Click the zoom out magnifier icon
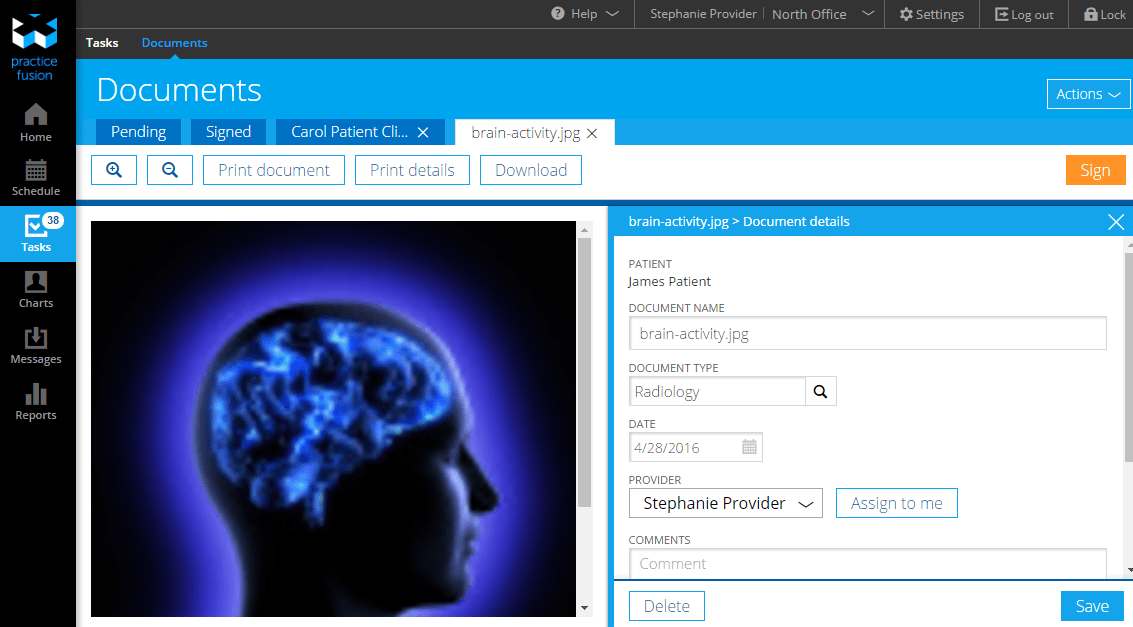The image size is (1133, 627). point(170,170)
